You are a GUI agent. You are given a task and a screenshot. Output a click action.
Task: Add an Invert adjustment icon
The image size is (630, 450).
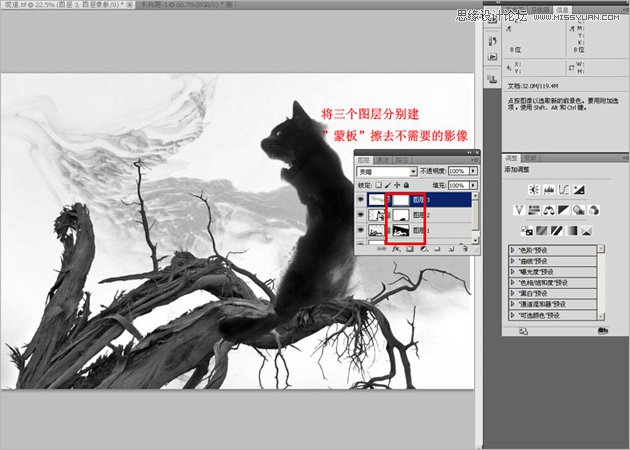[526, 231]
